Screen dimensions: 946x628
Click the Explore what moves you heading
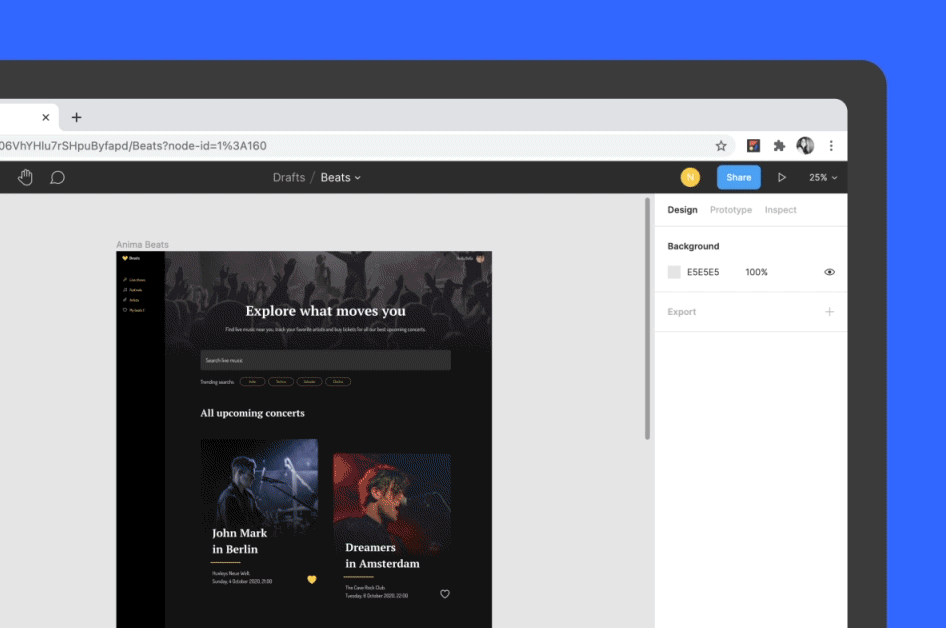click(325, 311)
